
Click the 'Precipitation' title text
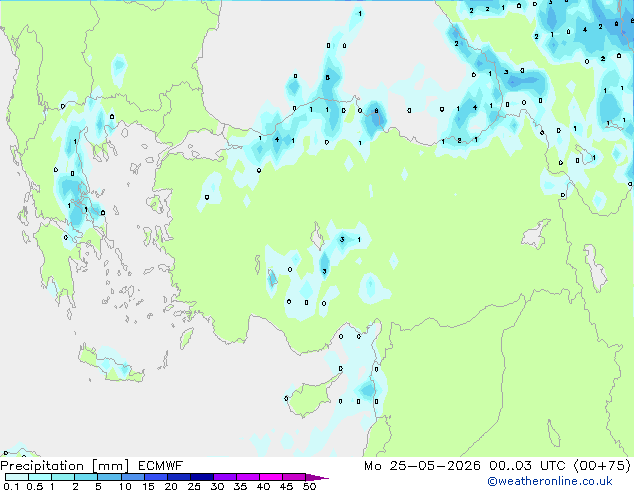click(x=42, y=466)
